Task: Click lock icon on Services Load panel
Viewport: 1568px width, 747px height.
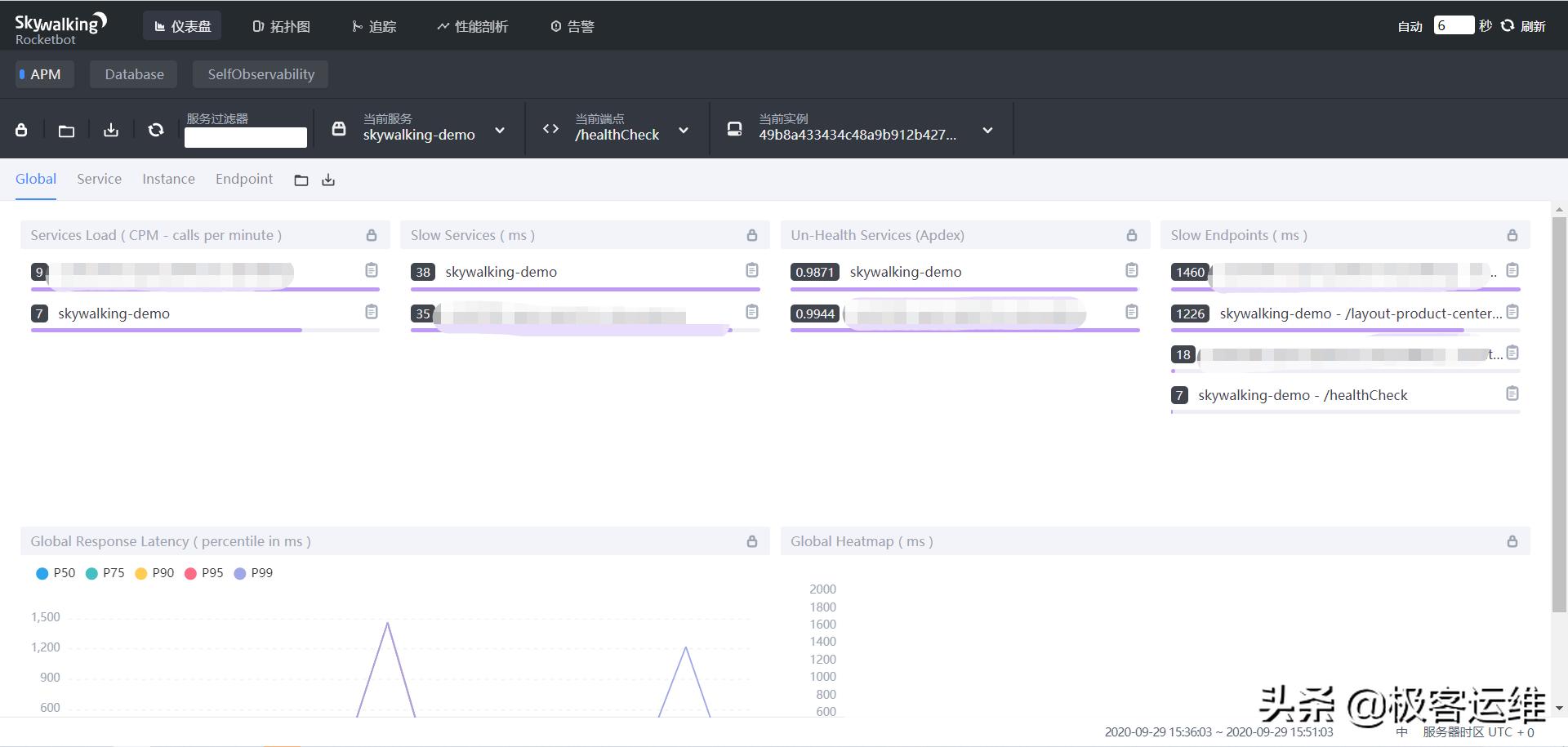Action: pos(372,235)
